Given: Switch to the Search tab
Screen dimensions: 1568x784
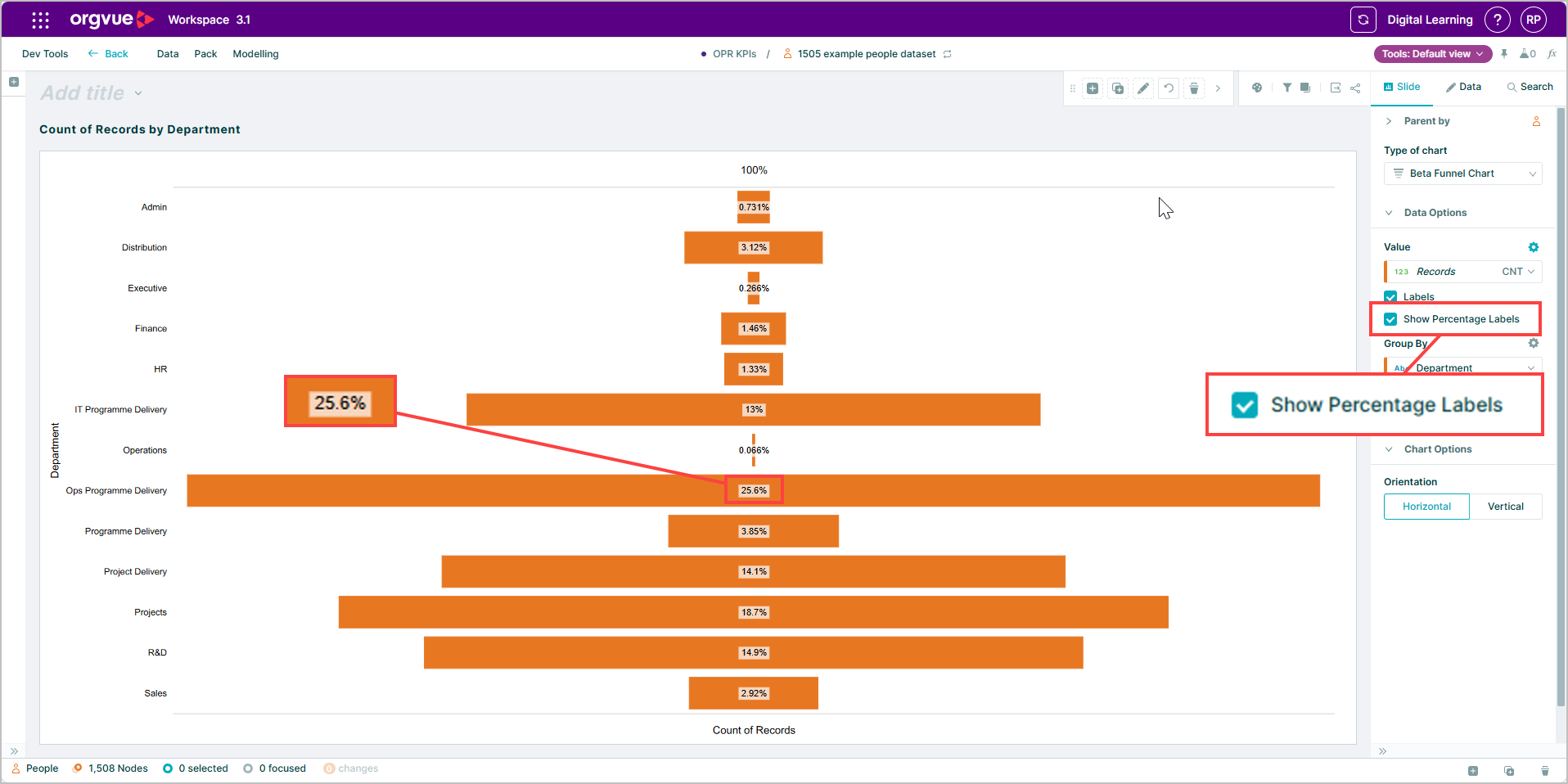Looking at the screenshot, I should coord(1530,87).
